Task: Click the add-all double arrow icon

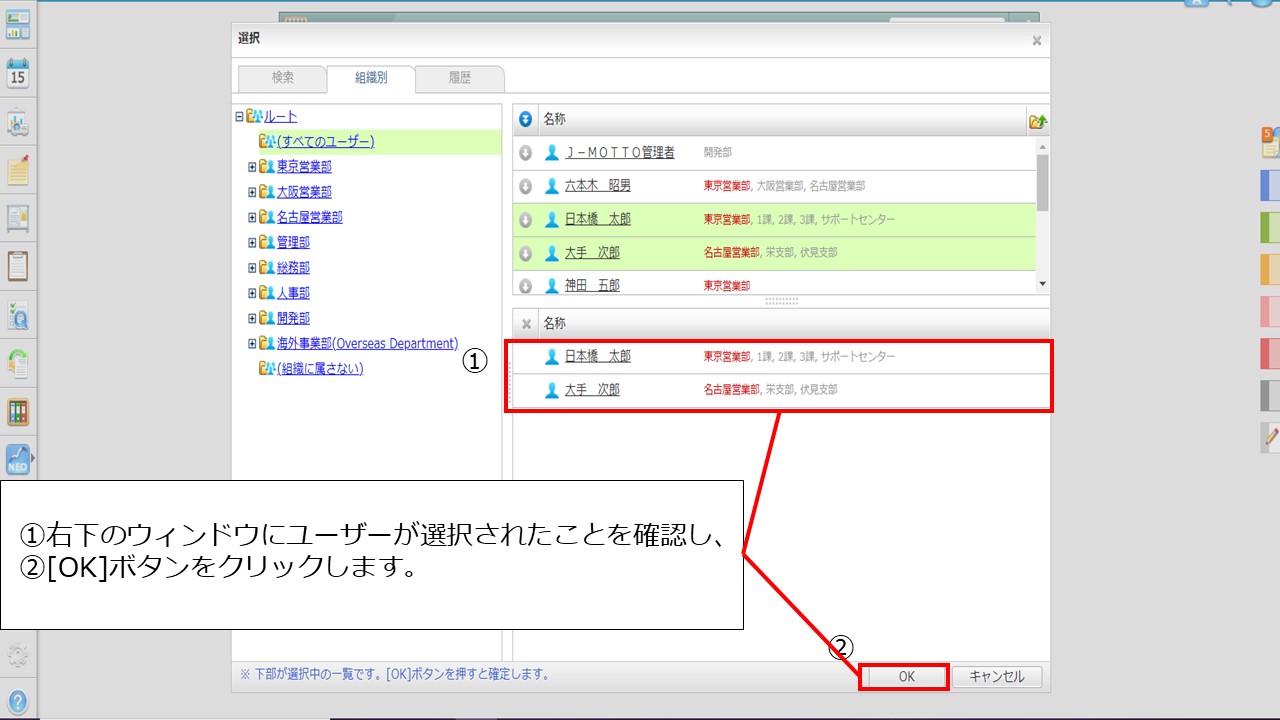Action: pos(526,120)
